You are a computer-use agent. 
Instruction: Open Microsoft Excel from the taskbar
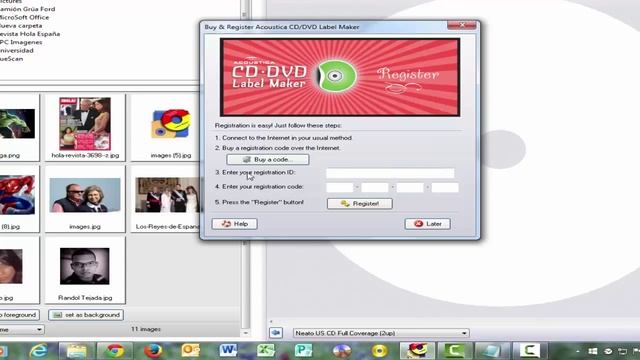266,351
